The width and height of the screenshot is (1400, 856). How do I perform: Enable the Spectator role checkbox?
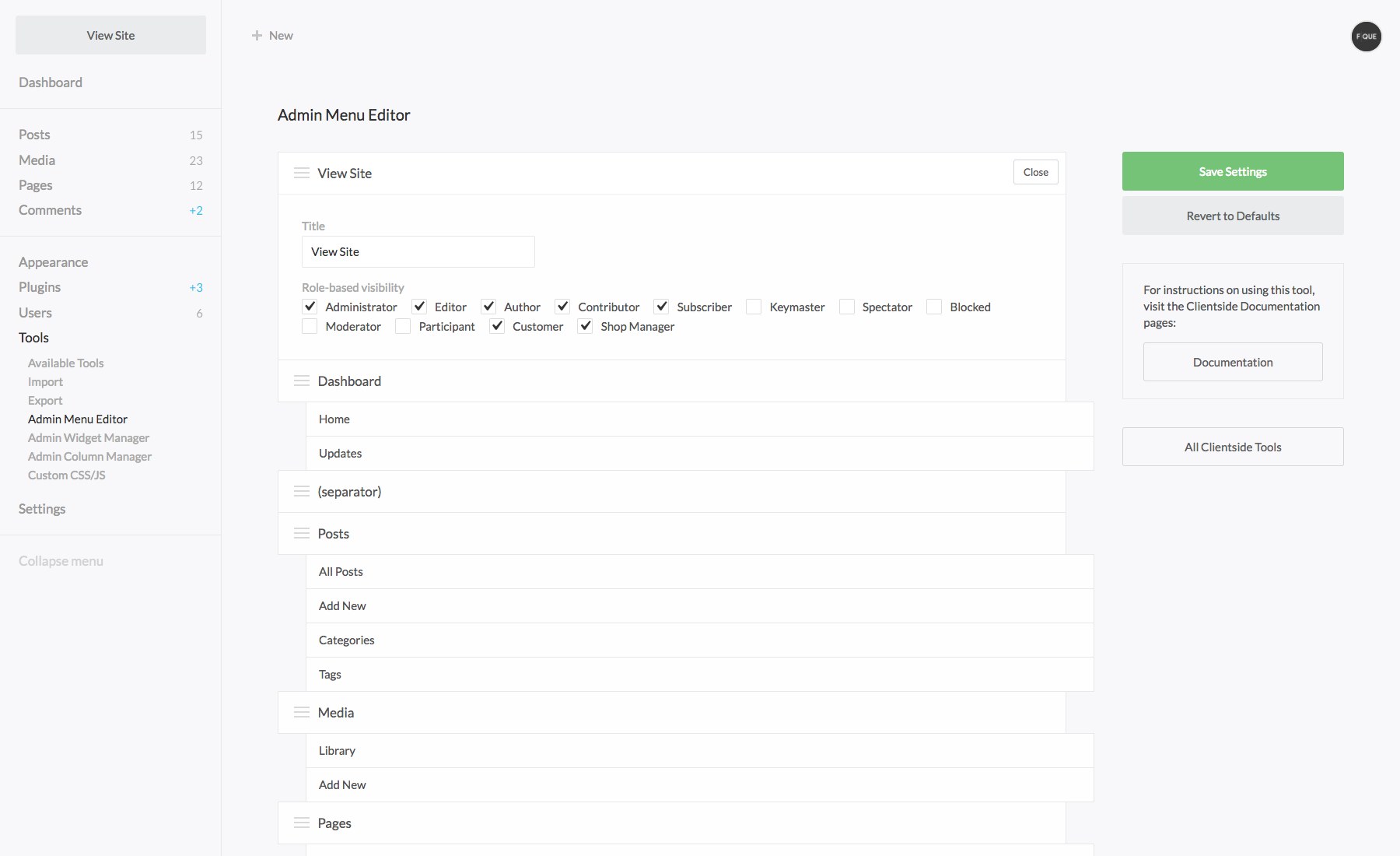(847, 307)
